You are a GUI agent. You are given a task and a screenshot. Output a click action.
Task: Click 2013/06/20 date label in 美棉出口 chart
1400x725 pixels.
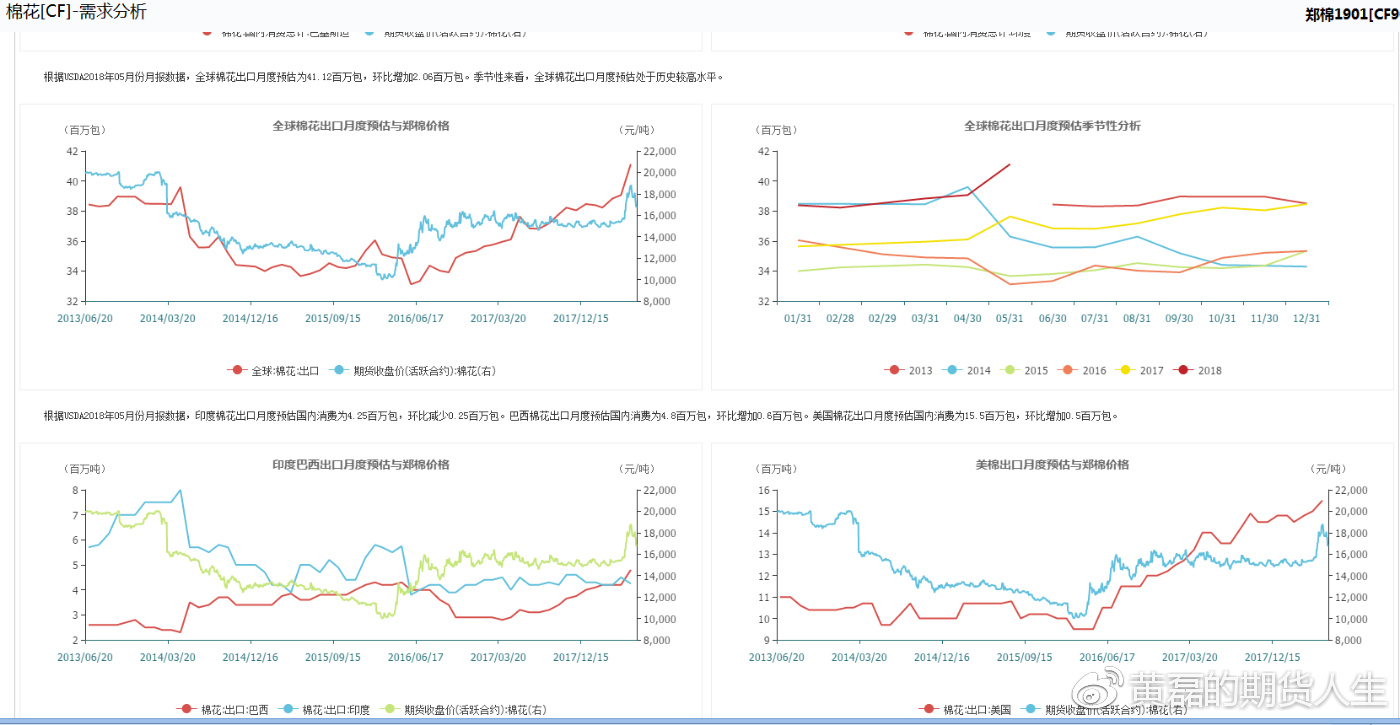776,657
